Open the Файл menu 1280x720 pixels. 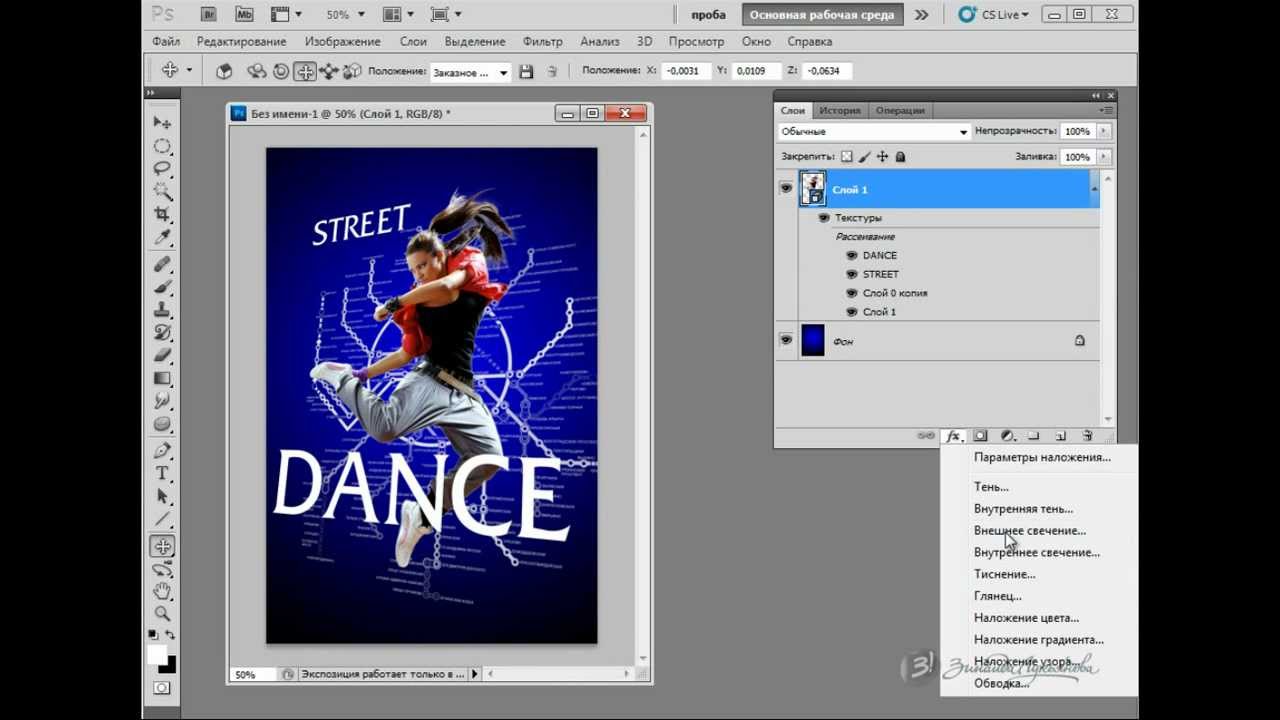[166, 41]
